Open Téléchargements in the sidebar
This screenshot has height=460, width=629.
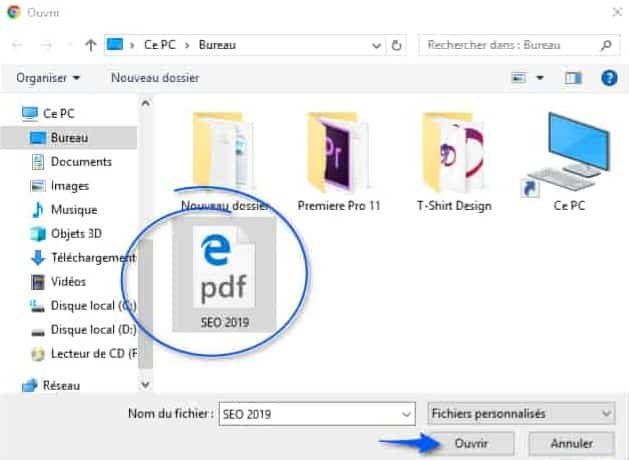click(83, 257)
